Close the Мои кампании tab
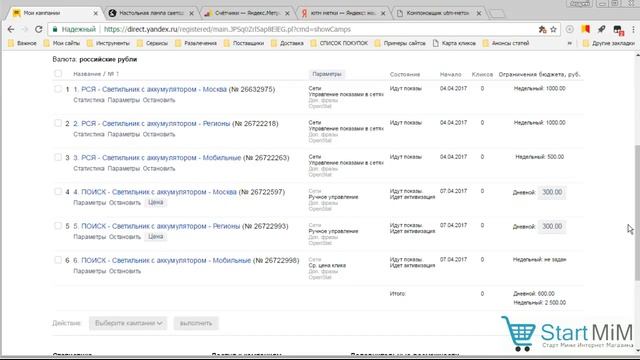 pyautogui.click(x=96, y=13)
